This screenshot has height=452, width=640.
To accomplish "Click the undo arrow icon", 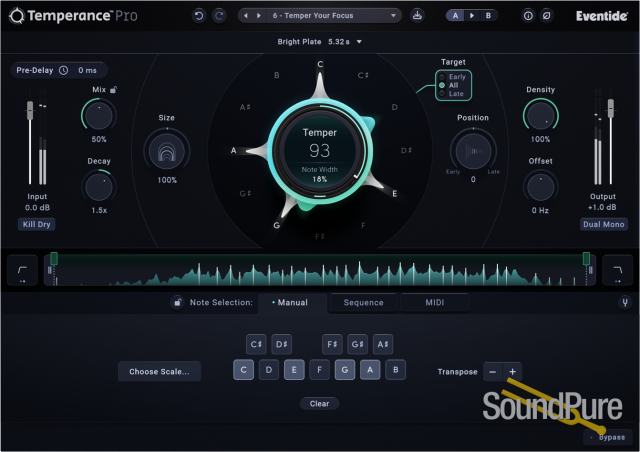I will click(199, 16).
